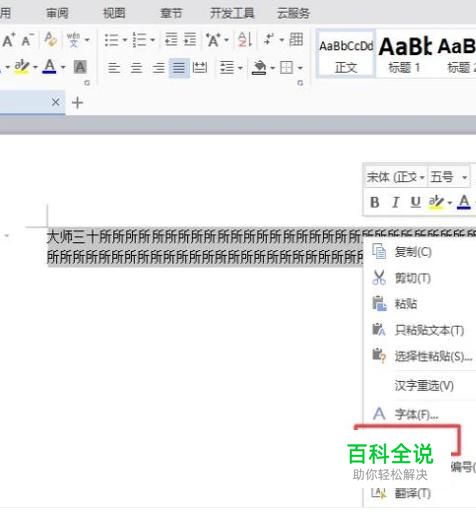Decrease the paragraph indent
476x513 pixels.
171,40
